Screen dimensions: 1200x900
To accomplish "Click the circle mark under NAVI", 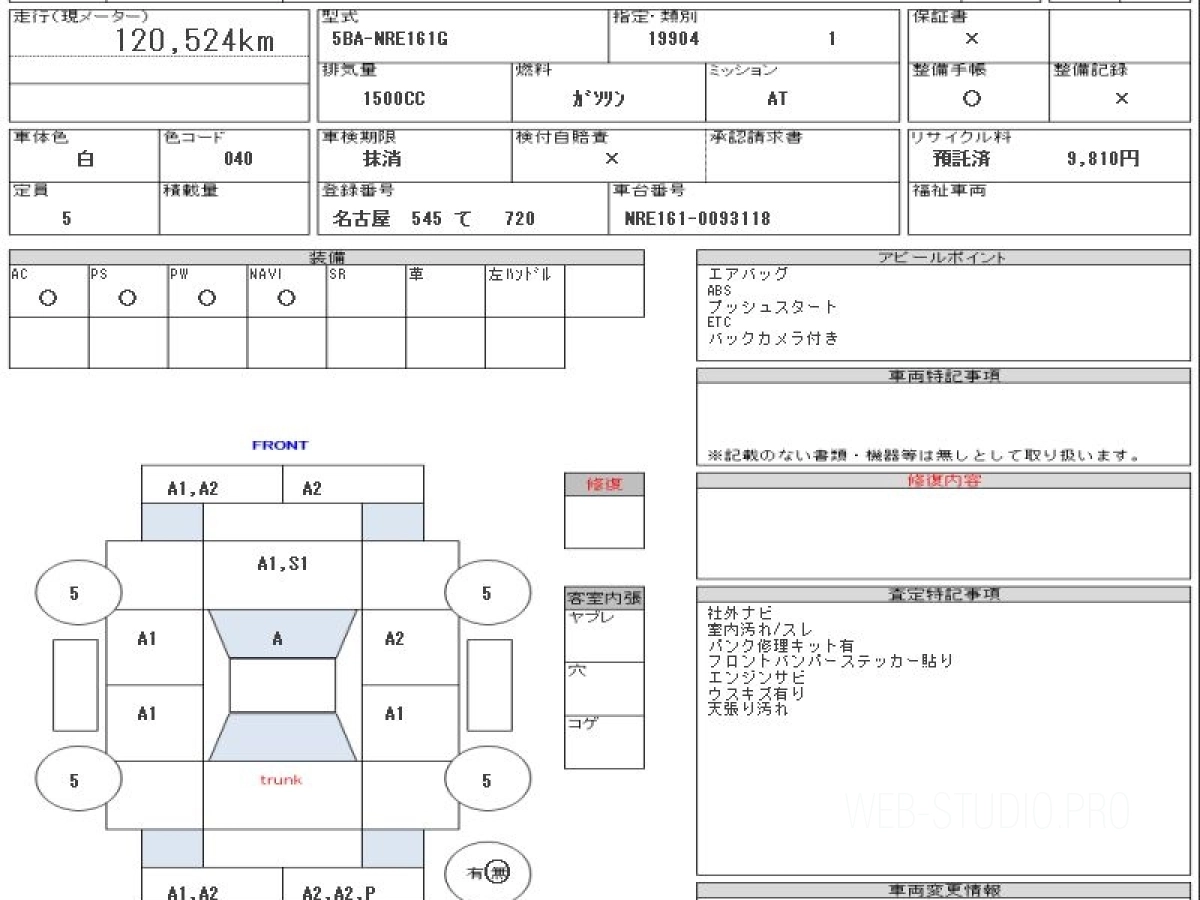I will pyautogui.click(x=286, y=298).
